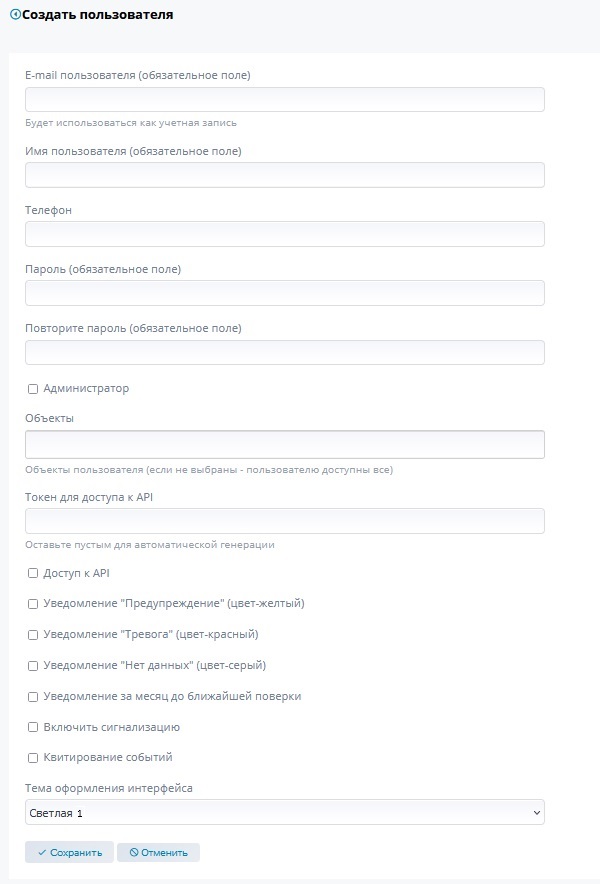Screen dimensions: 600x884
Task: Open the Тема оформления интерфейса dropdown
Action: coord(284,813)
